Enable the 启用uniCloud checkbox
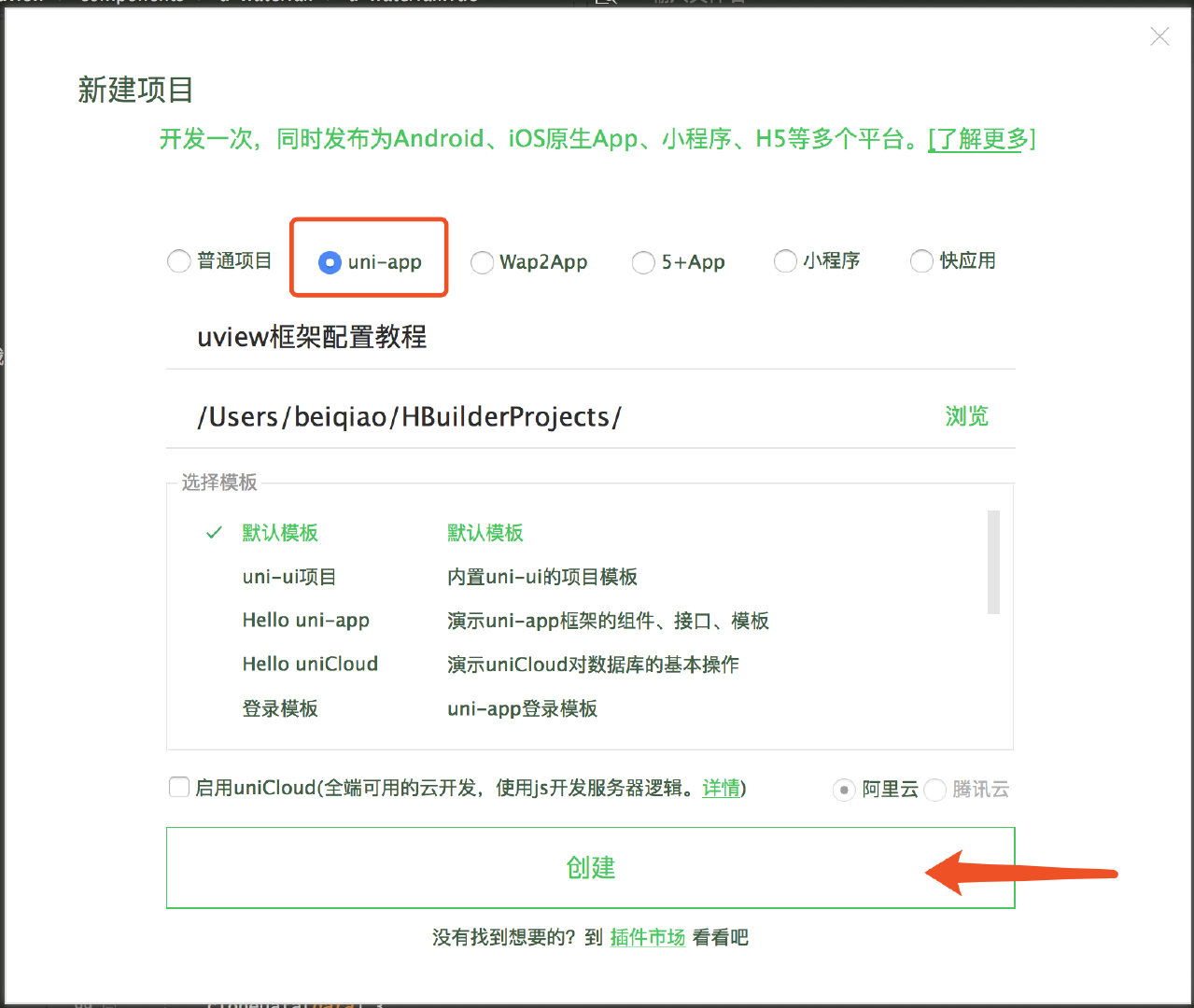 coord(178,787)
